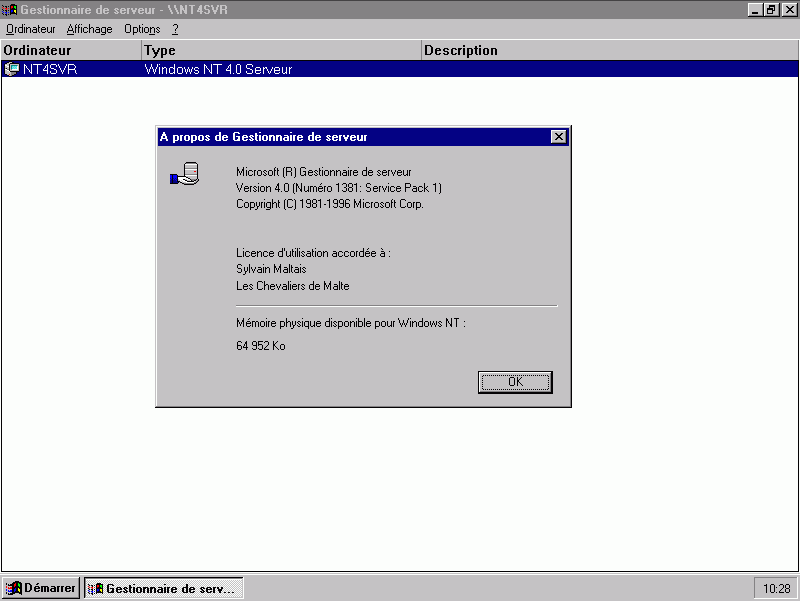Click Licence d'utilisation accordée à label
This screenshot has height=601, width=800.
click(x=313, y=253)
